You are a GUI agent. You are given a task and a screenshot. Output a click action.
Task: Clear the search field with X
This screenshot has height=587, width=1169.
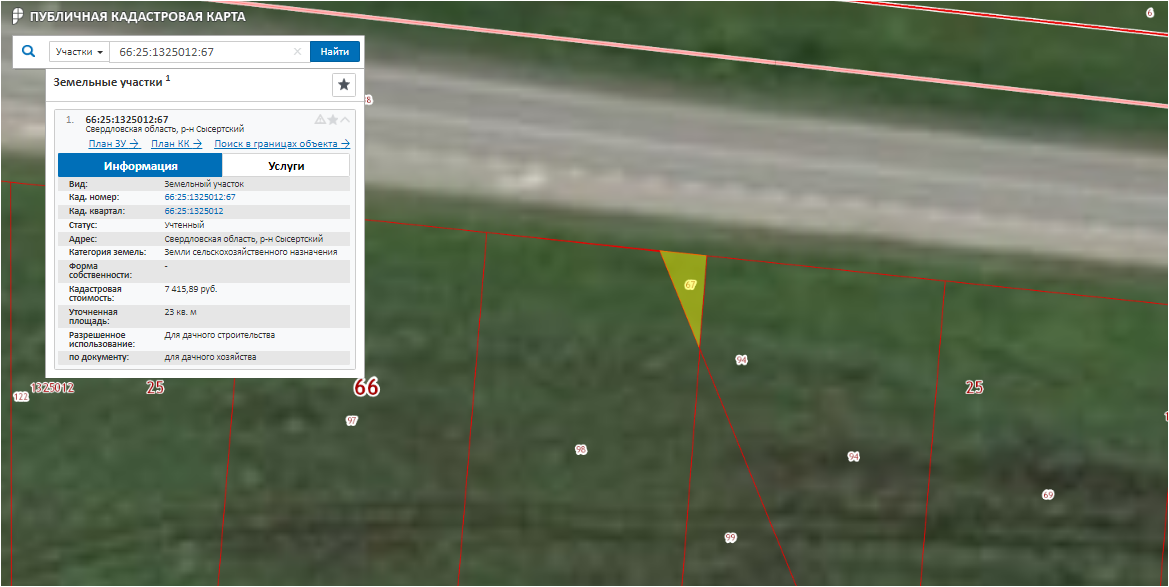(297, 52)
